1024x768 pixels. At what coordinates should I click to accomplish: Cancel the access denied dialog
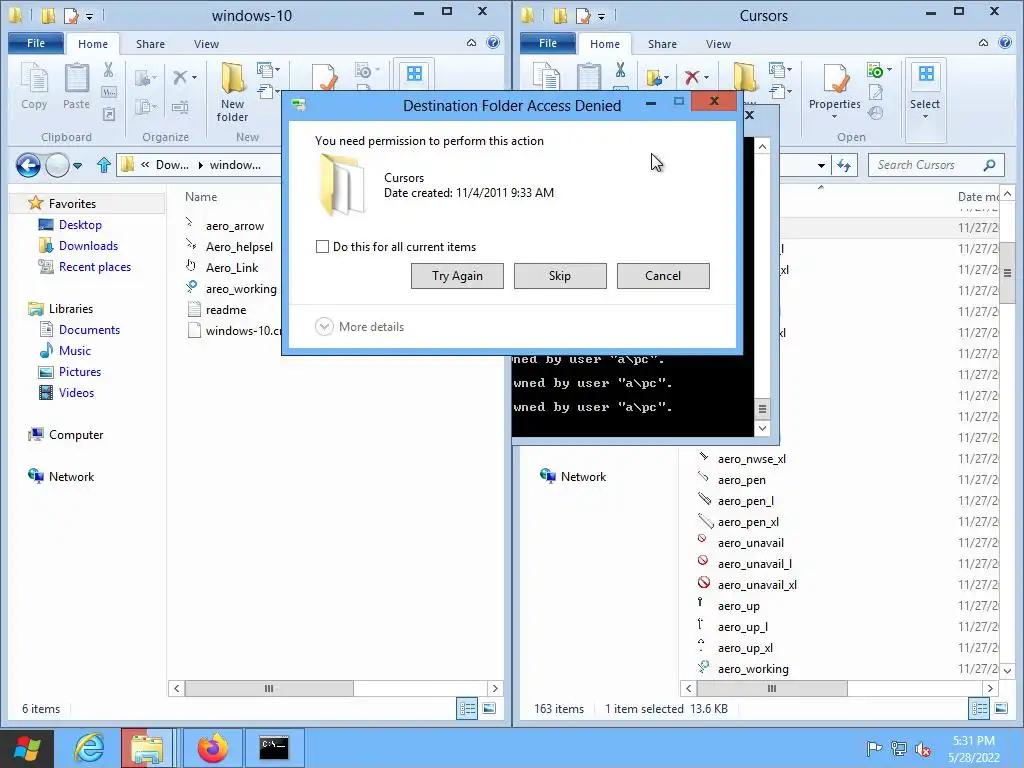coord(663,276)
